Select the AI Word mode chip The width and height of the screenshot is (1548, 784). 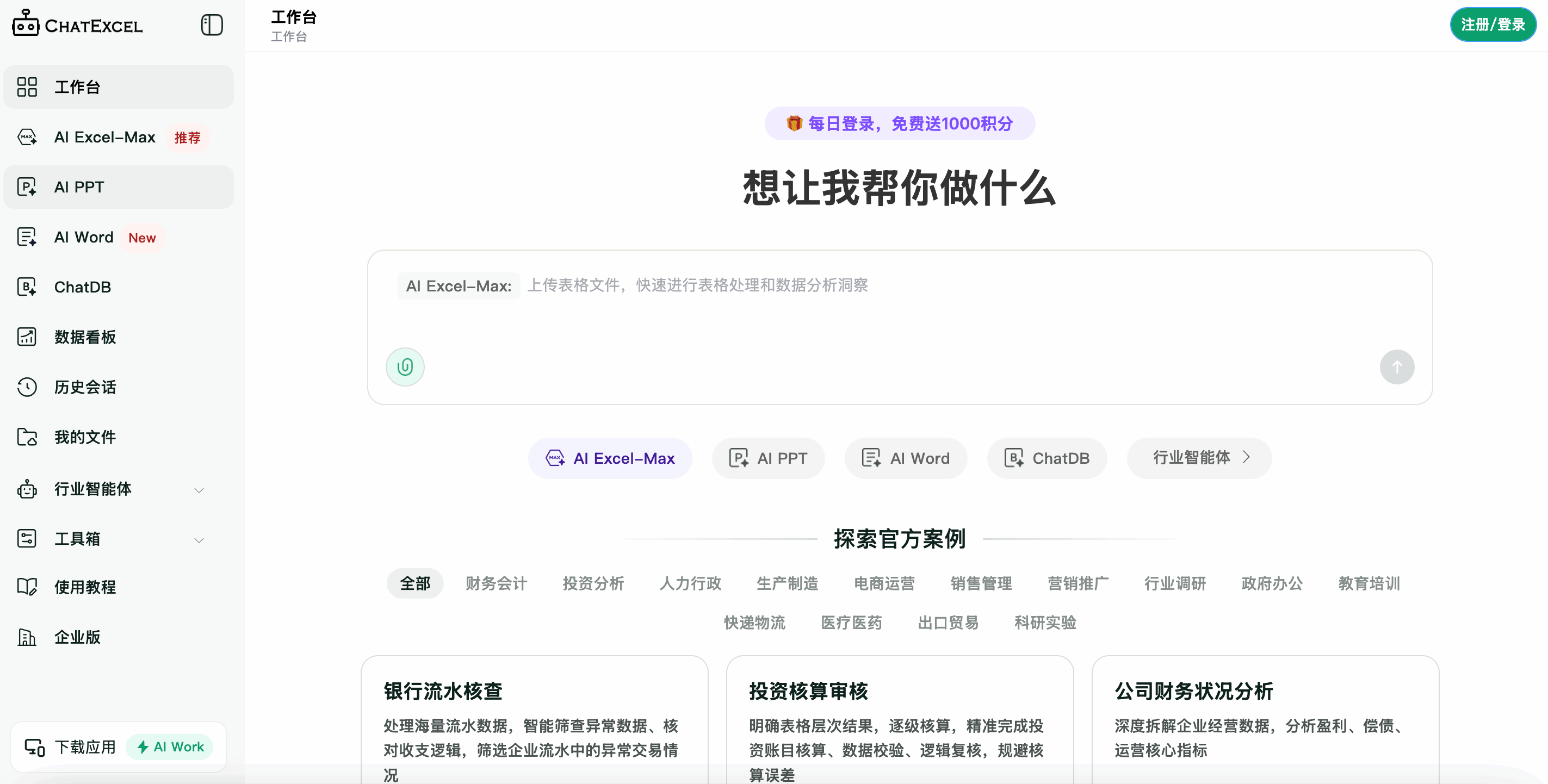tap(906, 458)
